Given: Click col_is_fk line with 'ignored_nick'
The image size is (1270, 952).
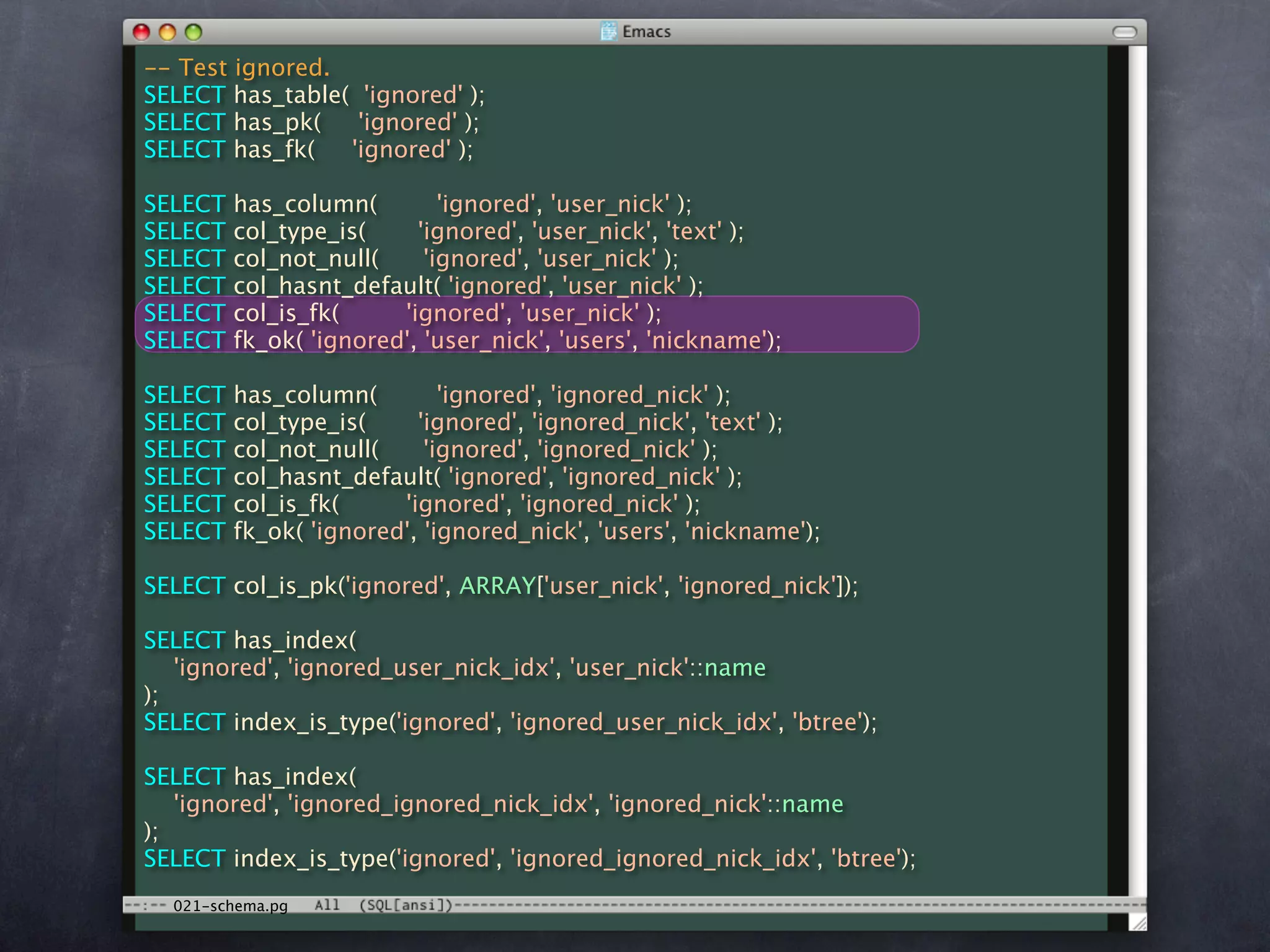Looking at the screenshot, I should pyautogui.click(x=422, y=504).
